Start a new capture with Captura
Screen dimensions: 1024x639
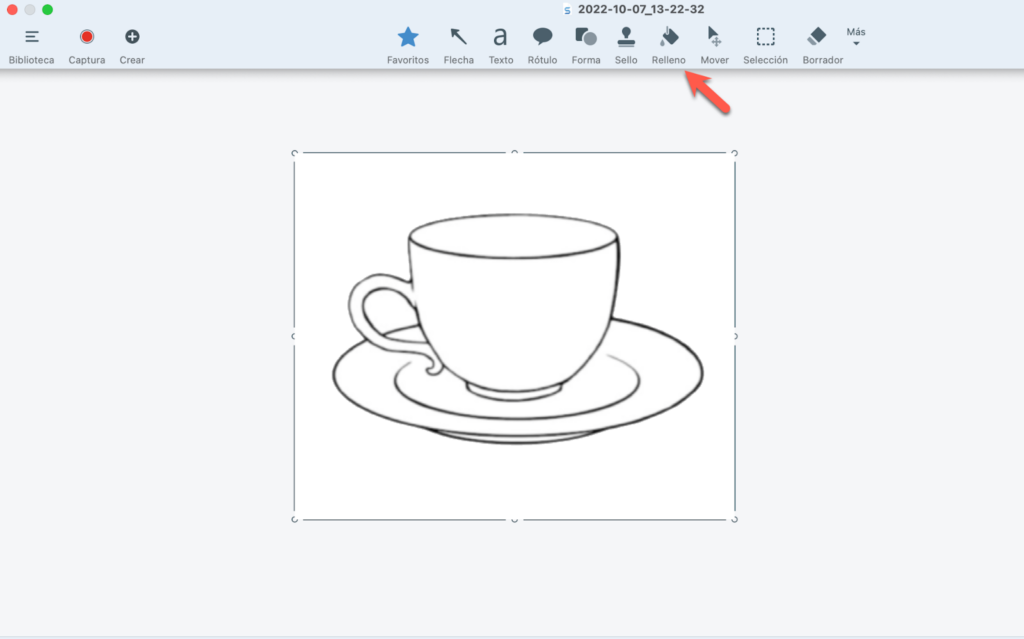click(87, 37)
